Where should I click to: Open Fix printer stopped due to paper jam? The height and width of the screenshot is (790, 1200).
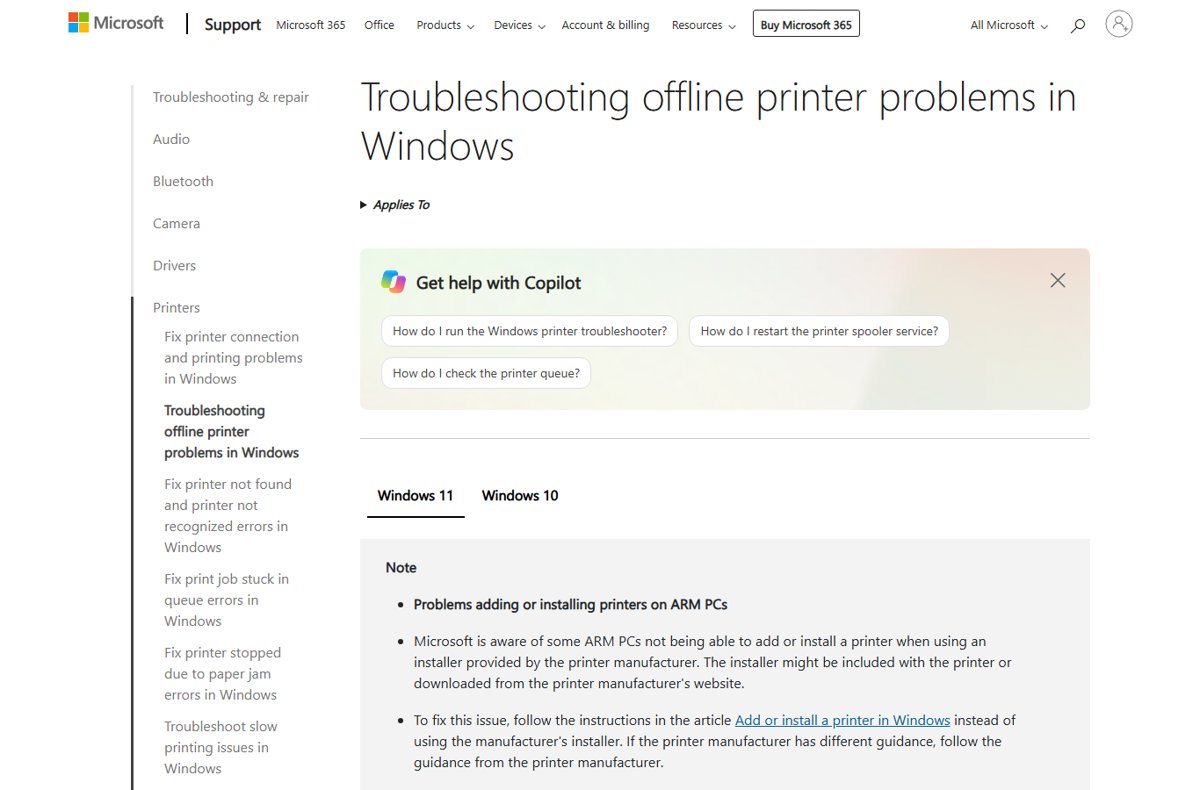222,674
